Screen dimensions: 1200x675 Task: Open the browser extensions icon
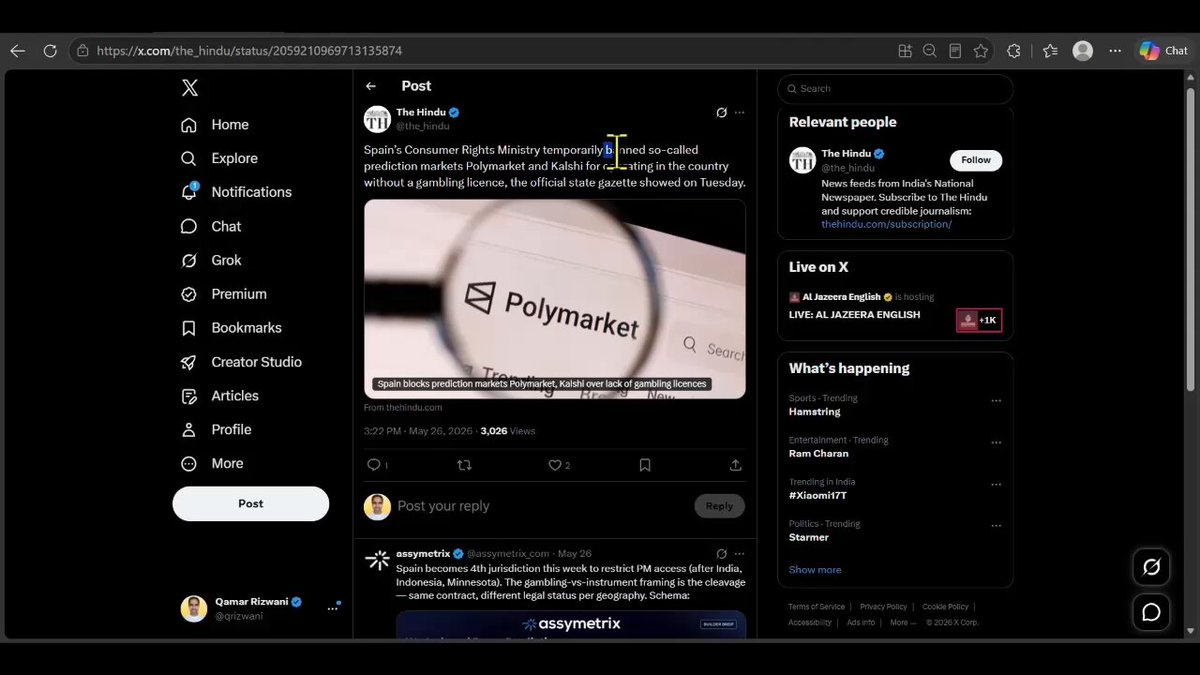pos(1014,51)
